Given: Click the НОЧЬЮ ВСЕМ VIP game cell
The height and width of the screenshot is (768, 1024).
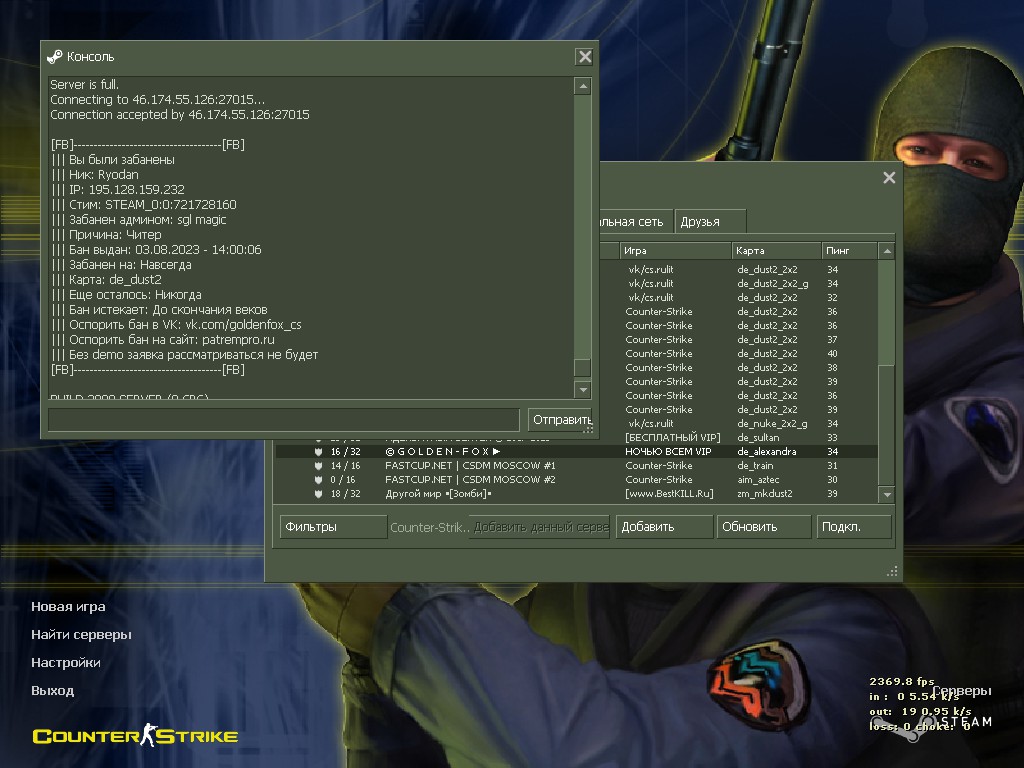Looking at the screenshot, I should tap(668, 452).
